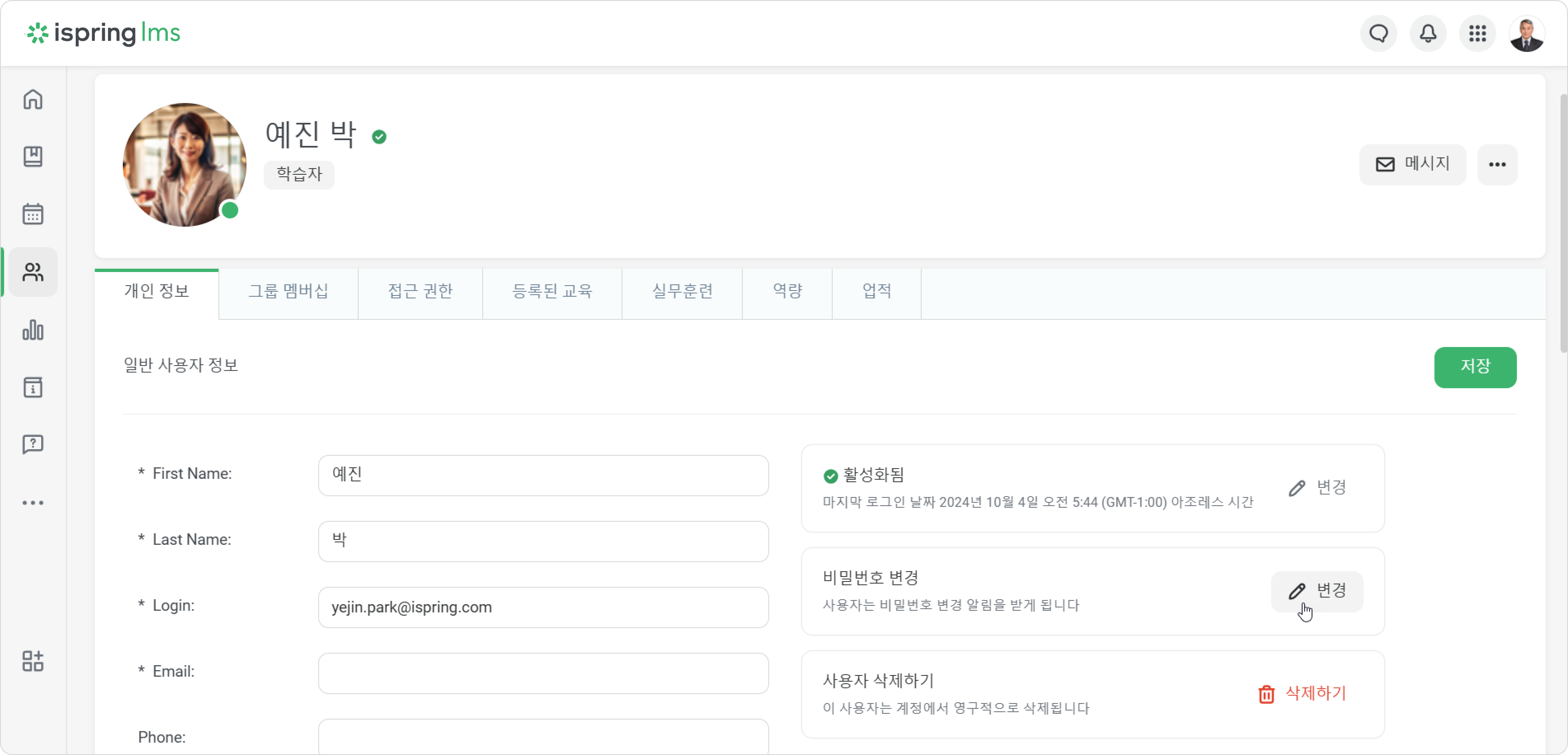Click 변경 next to 활성화됨 status
This screenshot has height=755, width=1568.
[x=1317, y=488]
